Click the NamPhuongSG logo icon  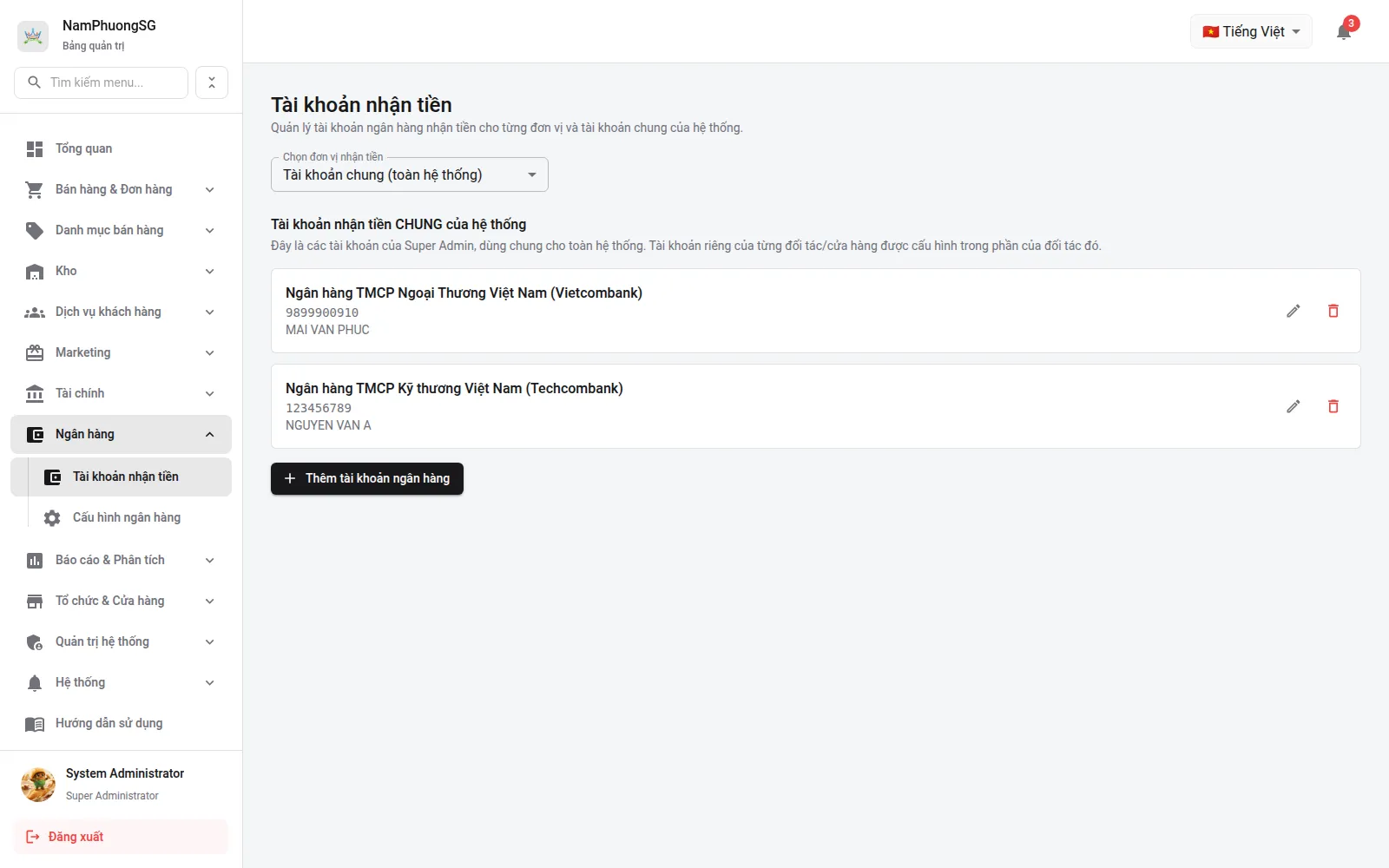[x=33, y=36]
